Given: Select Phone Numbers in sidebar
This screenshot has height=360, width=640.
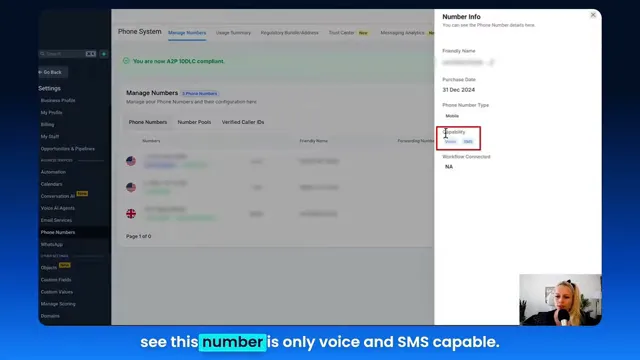Looking at the screenshot, I should [58, 232].
